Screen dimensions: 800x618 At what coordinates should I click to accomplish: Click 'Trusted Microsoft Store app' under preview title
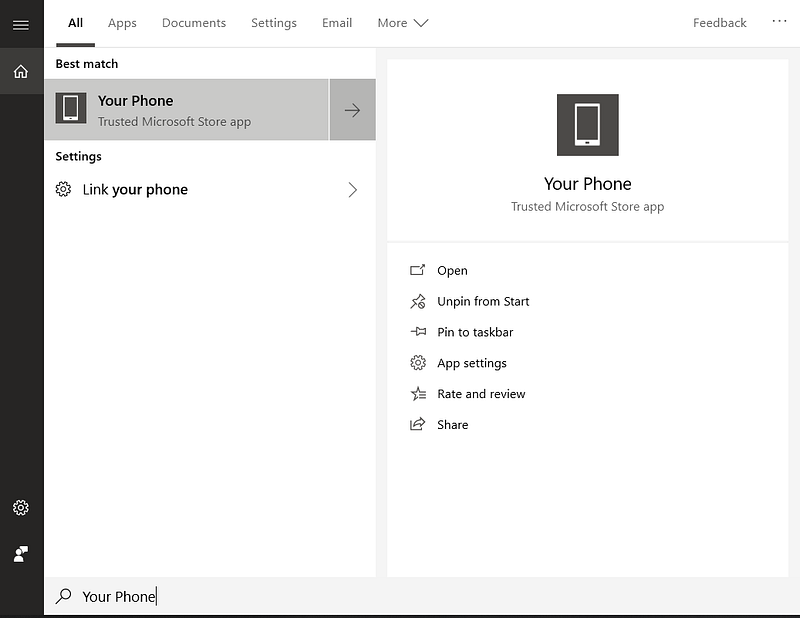587,207
